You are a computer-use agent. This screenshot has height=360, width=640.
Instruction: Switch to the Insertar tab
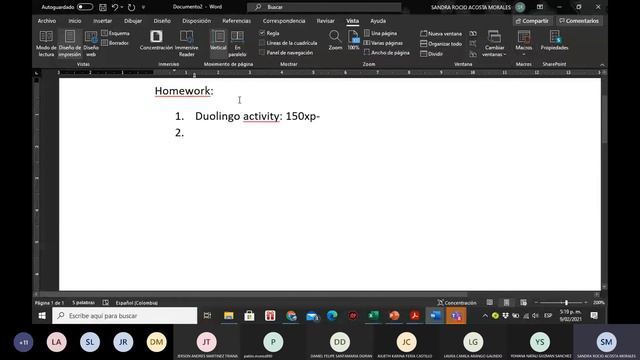[102, 21]
